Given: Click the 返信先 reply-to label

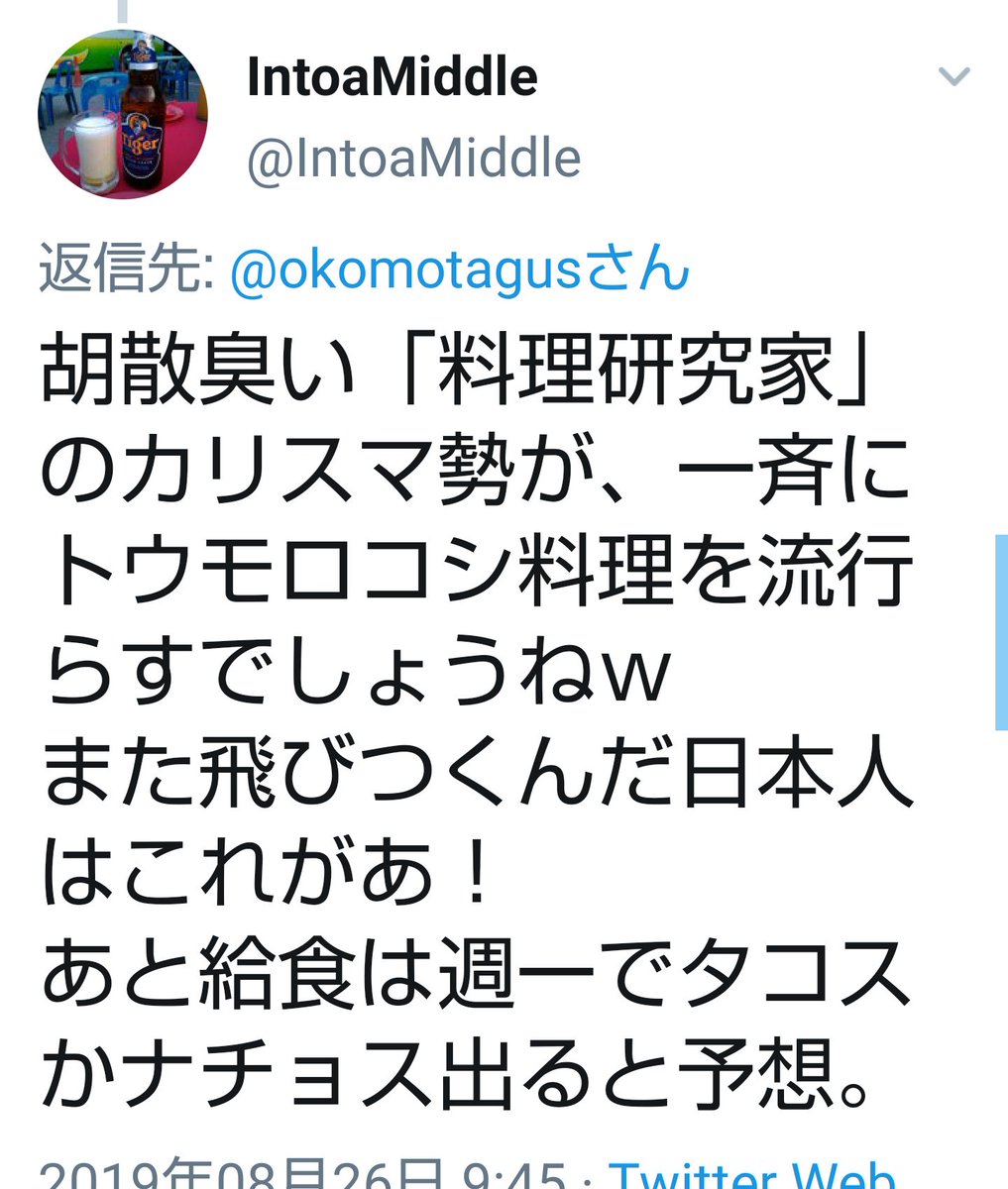Looking at the screenshot, I should coord(127,269).
